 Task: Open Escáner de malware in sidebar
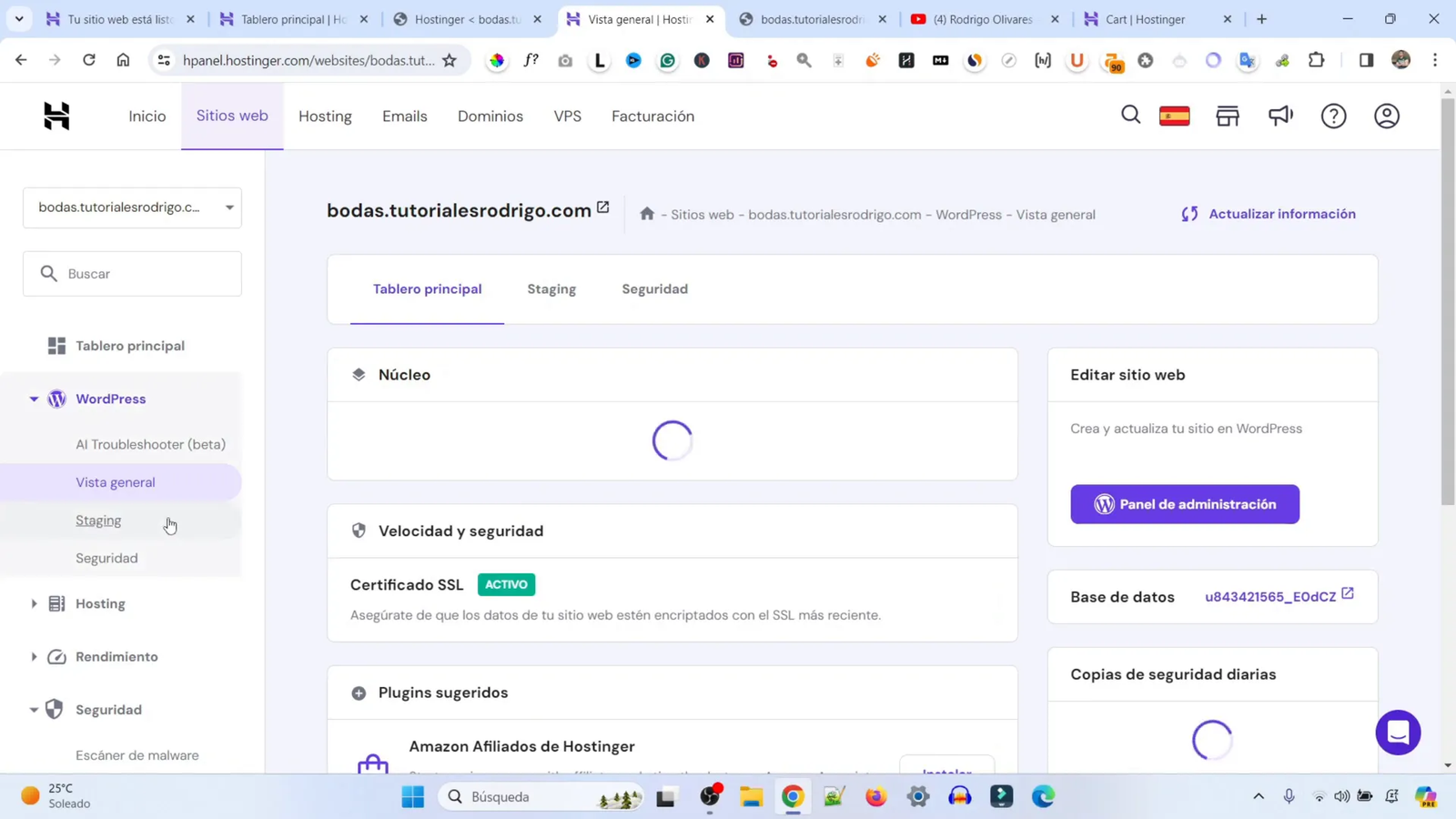tap(137, 755)
